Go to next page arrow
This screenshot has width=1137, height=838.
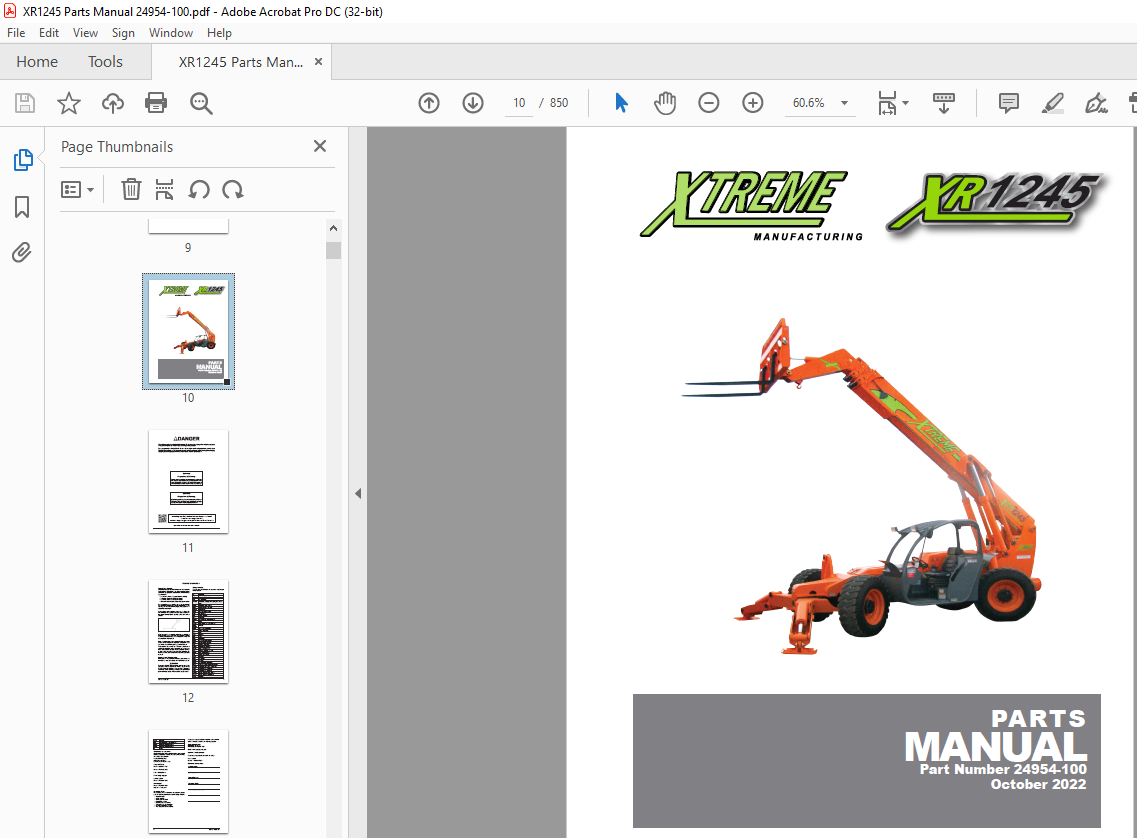[473, 103]
